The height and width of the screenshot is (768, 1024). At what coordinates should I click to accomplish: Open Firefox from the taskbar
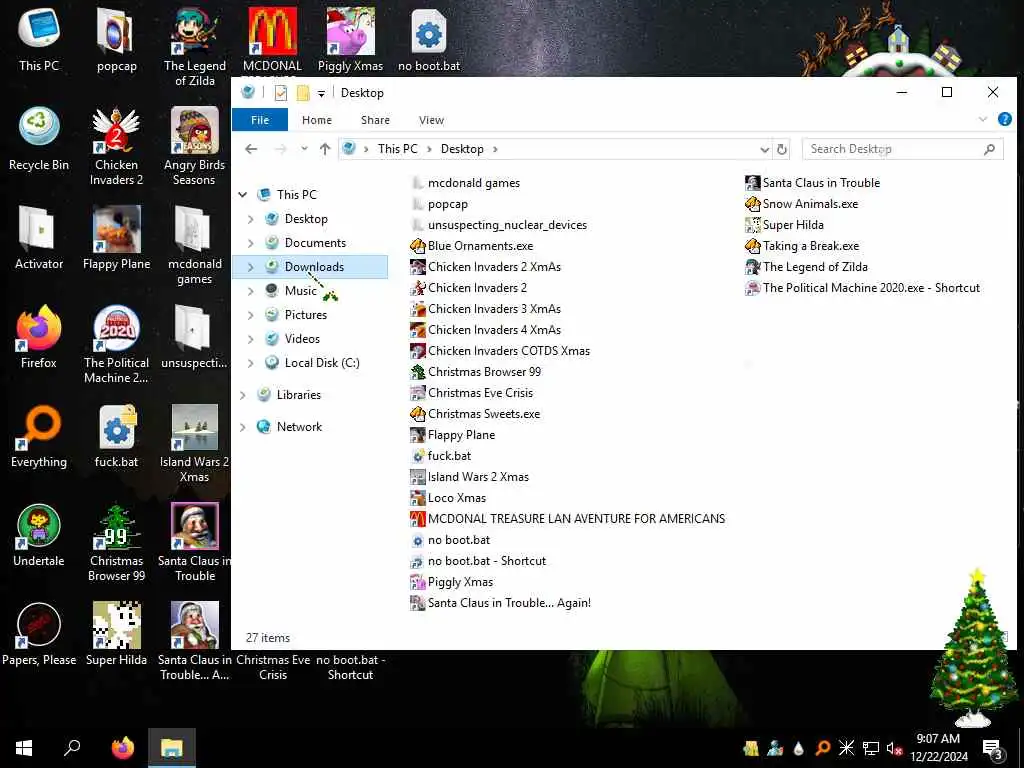(122, 748)
